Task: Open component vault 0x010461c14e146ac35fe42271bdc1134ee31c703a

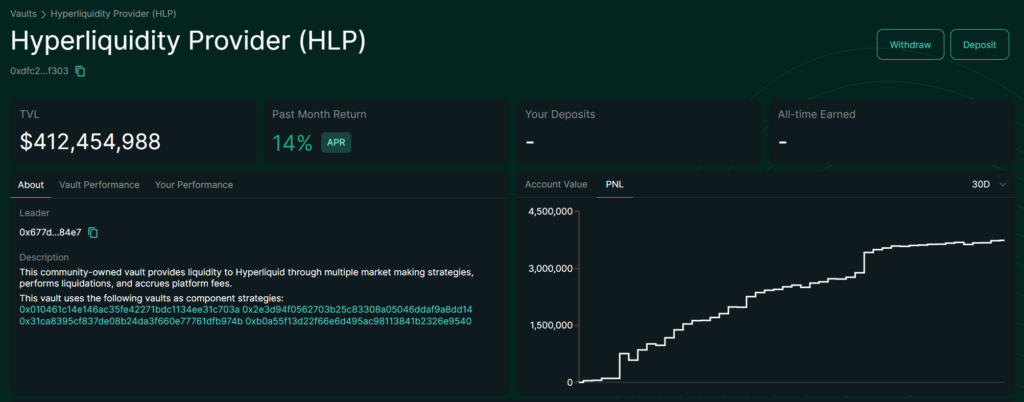Action: [129, 309]
